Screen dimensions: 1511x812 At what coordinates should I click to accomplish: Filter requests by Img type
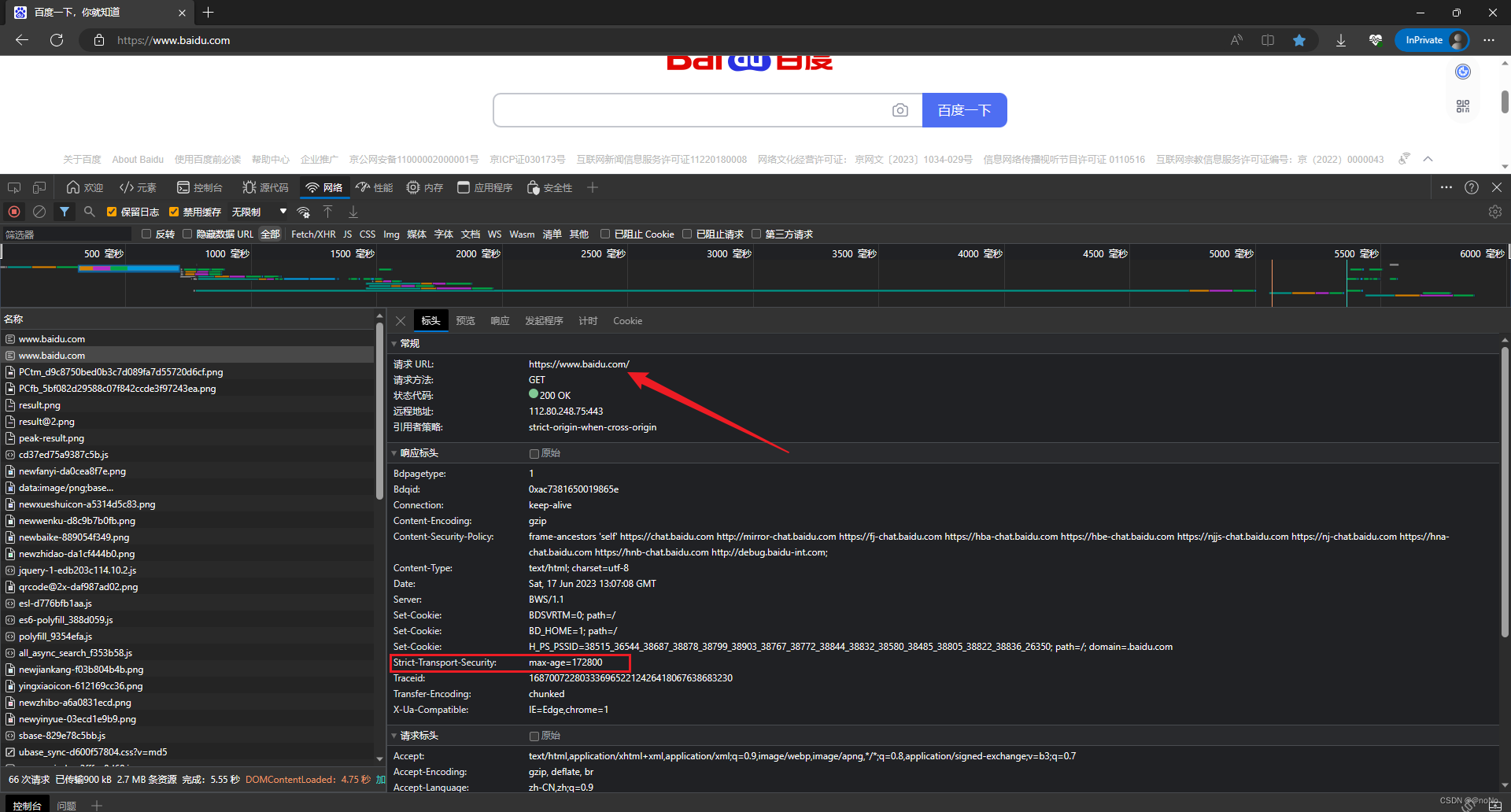coord(391,234)
